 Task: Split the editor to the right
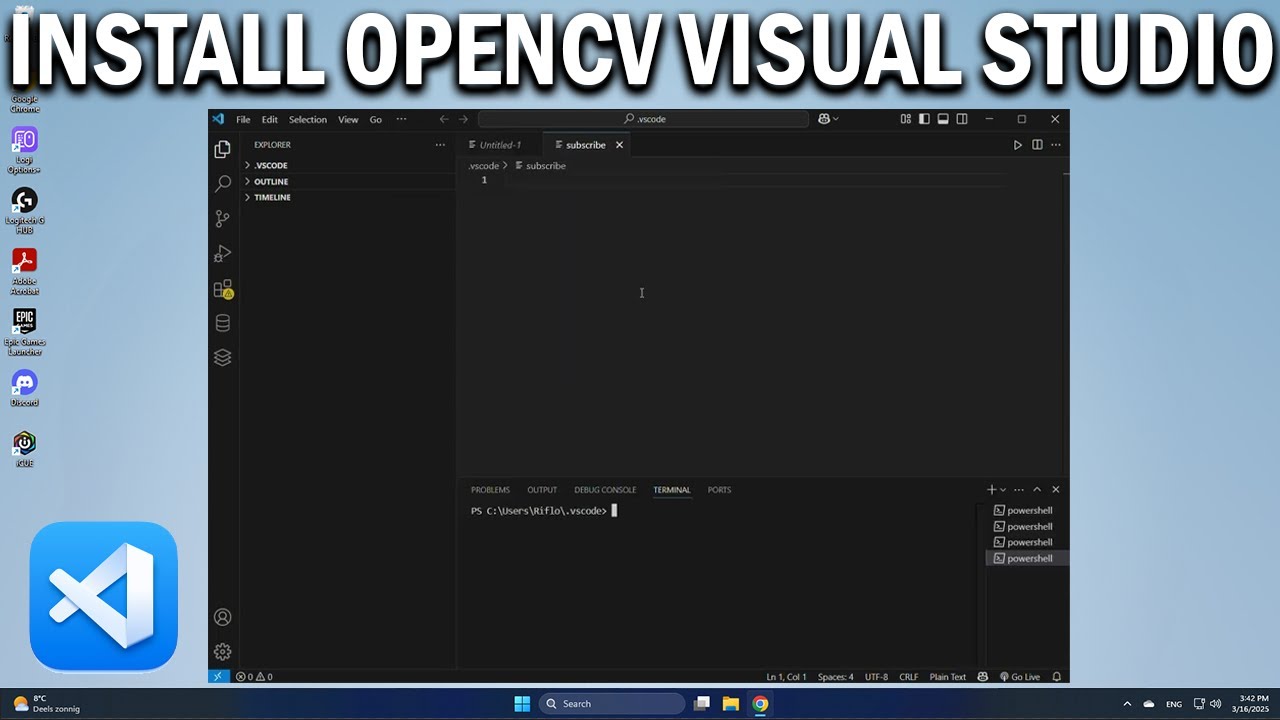click(x=1037, y=145)
